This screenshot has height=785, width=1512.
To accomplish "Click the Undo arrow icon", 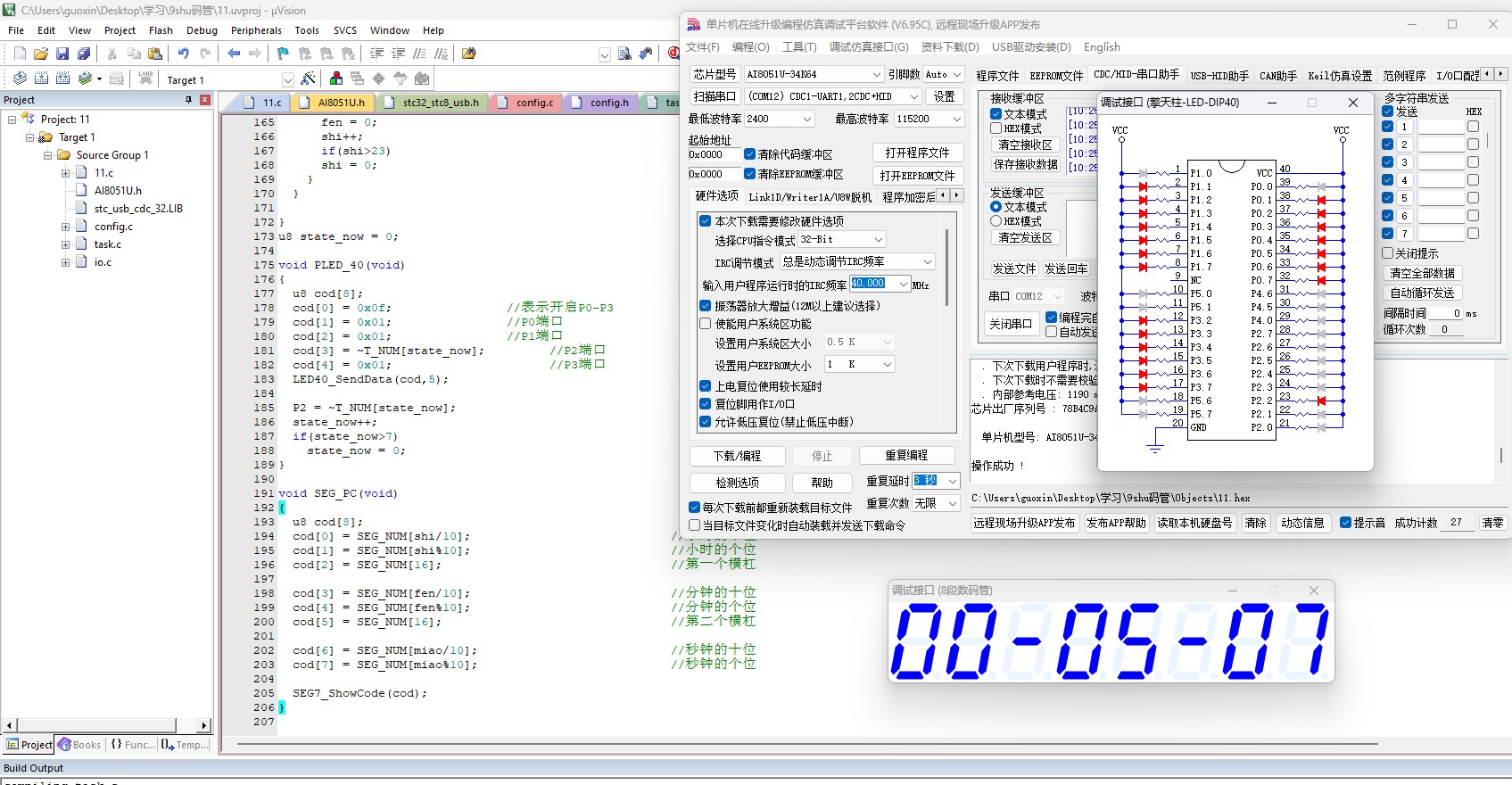I will (183, 54).
